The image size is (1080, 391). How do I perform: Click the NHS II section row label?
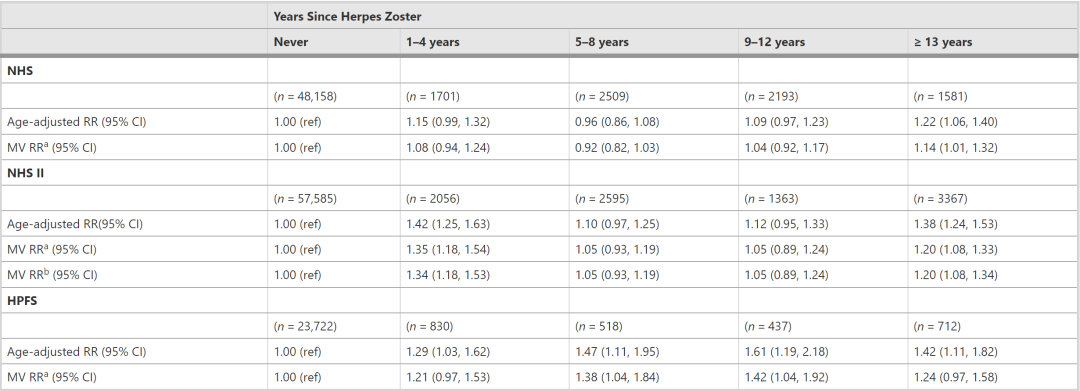pyautogui.click(x=25, y=173)
